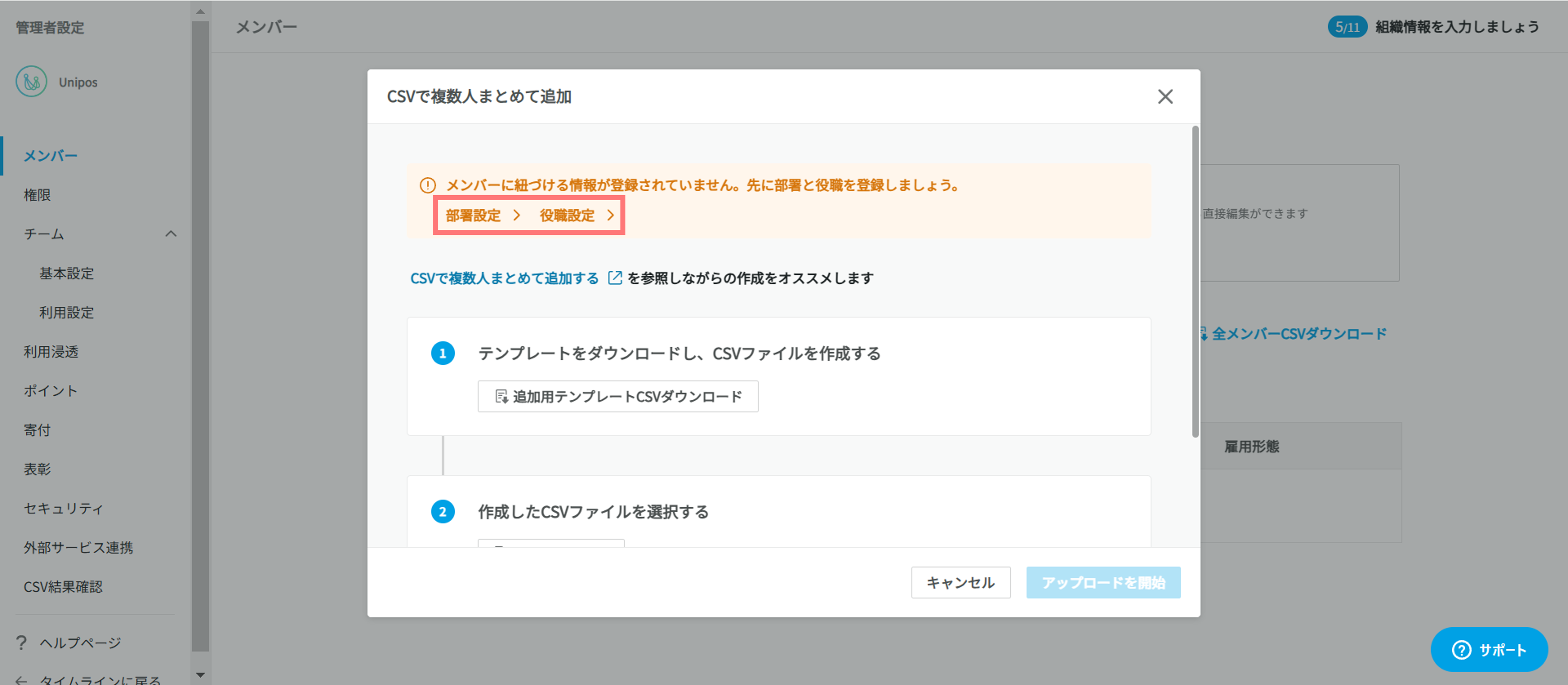Click the warning icon in the orange notice
Viewport: 1568px width, 685px height.
(x=428, y=185)
